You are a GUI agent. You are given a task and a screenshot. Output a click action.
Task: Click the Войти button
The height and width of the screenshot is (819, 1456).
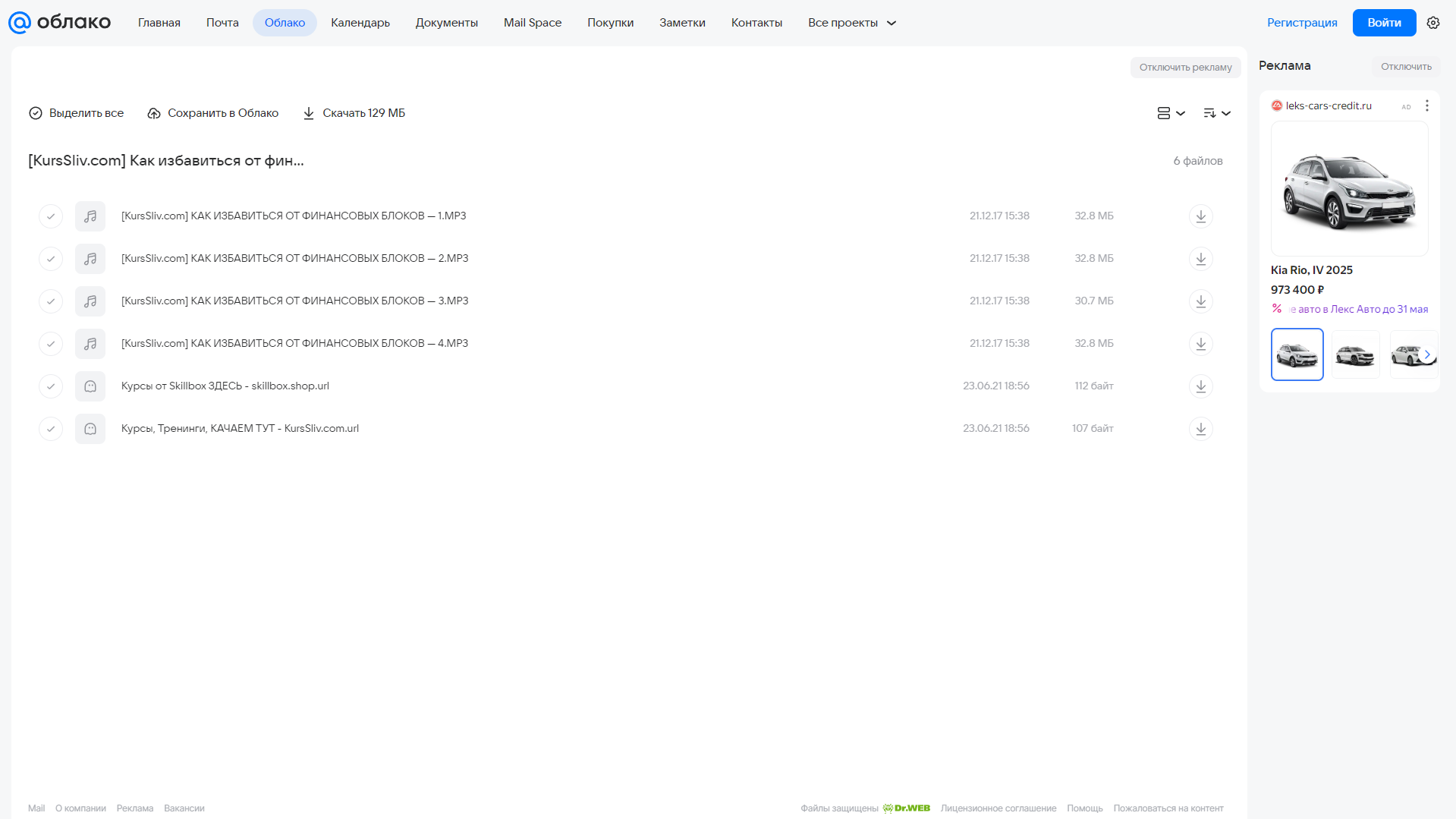(1384, 23)
